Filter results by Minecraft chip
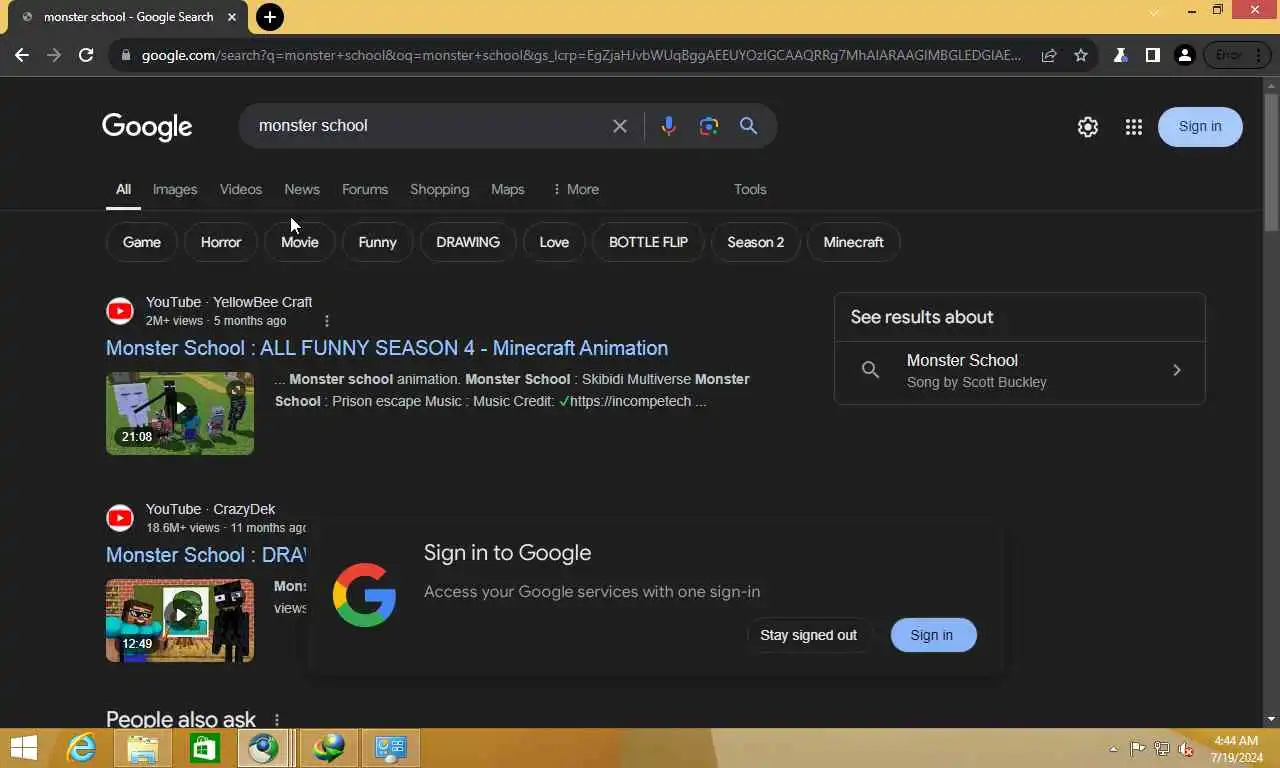The height and width of the screenshot is (768, 1280). tap(854, 242)
